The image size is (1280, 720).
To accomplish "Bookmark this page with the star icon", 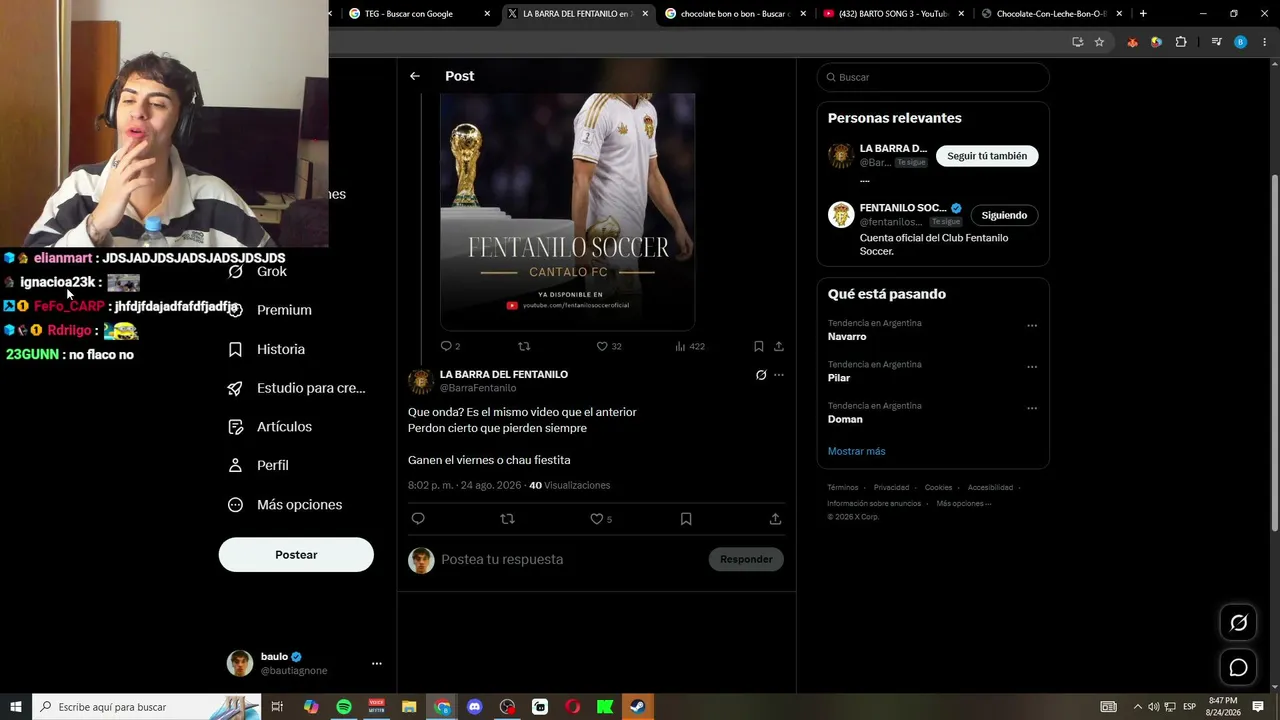I will point(1099,42).
